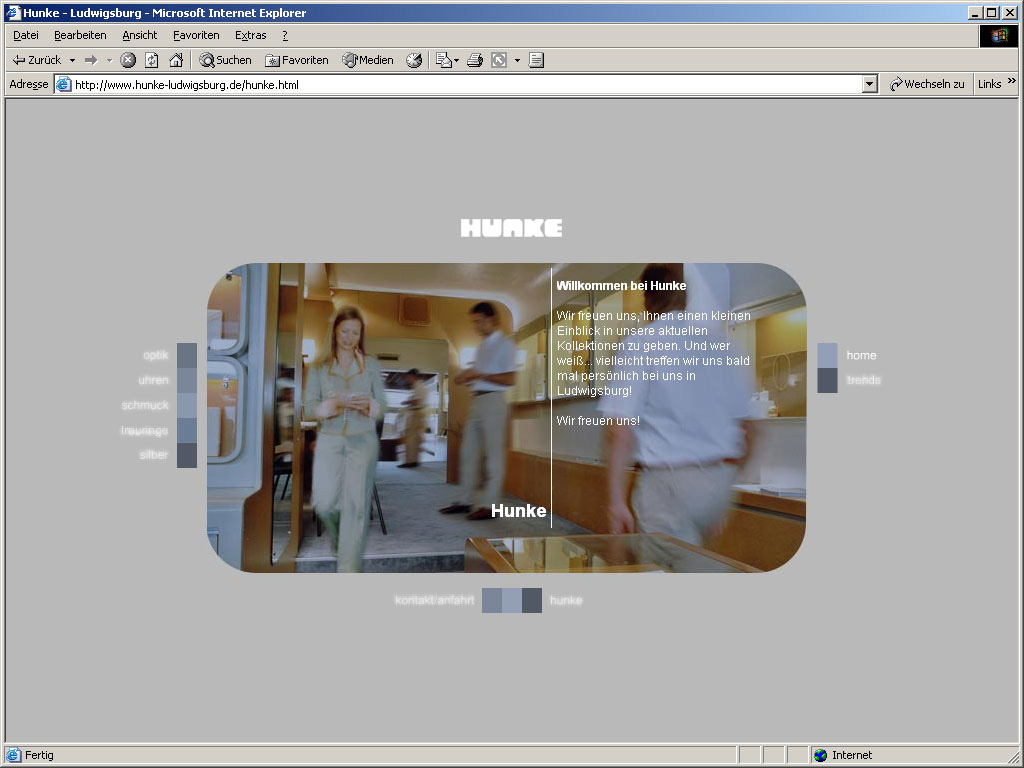Click the Stop loading icon in toolbar

point(128,60)
